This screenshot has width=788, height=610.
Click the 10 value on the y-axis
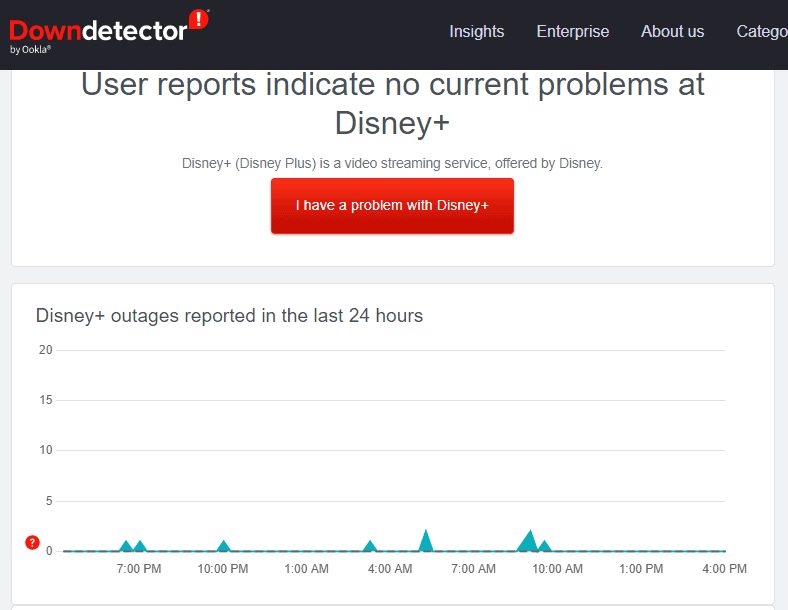coord(46,450)
